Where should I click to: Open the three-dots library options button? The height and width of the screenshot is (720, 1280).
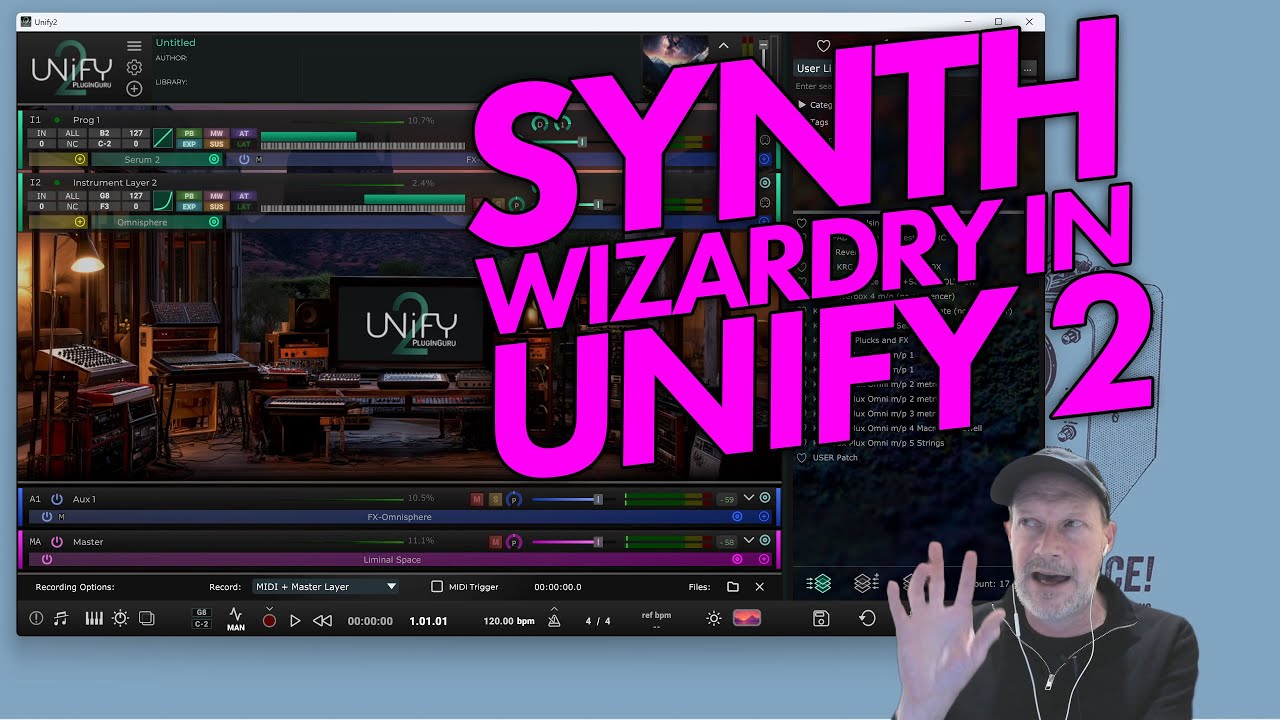(x=1027, y=69)
